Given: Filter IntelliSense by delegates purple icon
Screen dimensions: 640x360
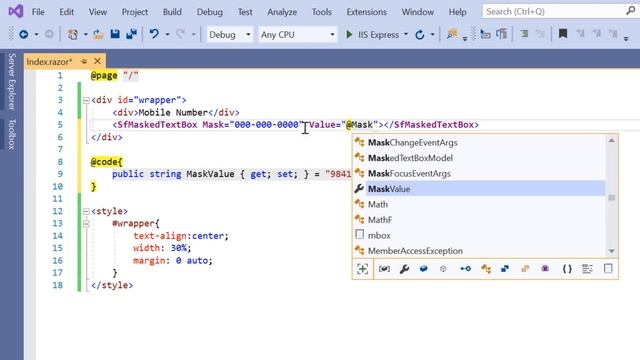Looking at the screenshot, I should [545, 269].
